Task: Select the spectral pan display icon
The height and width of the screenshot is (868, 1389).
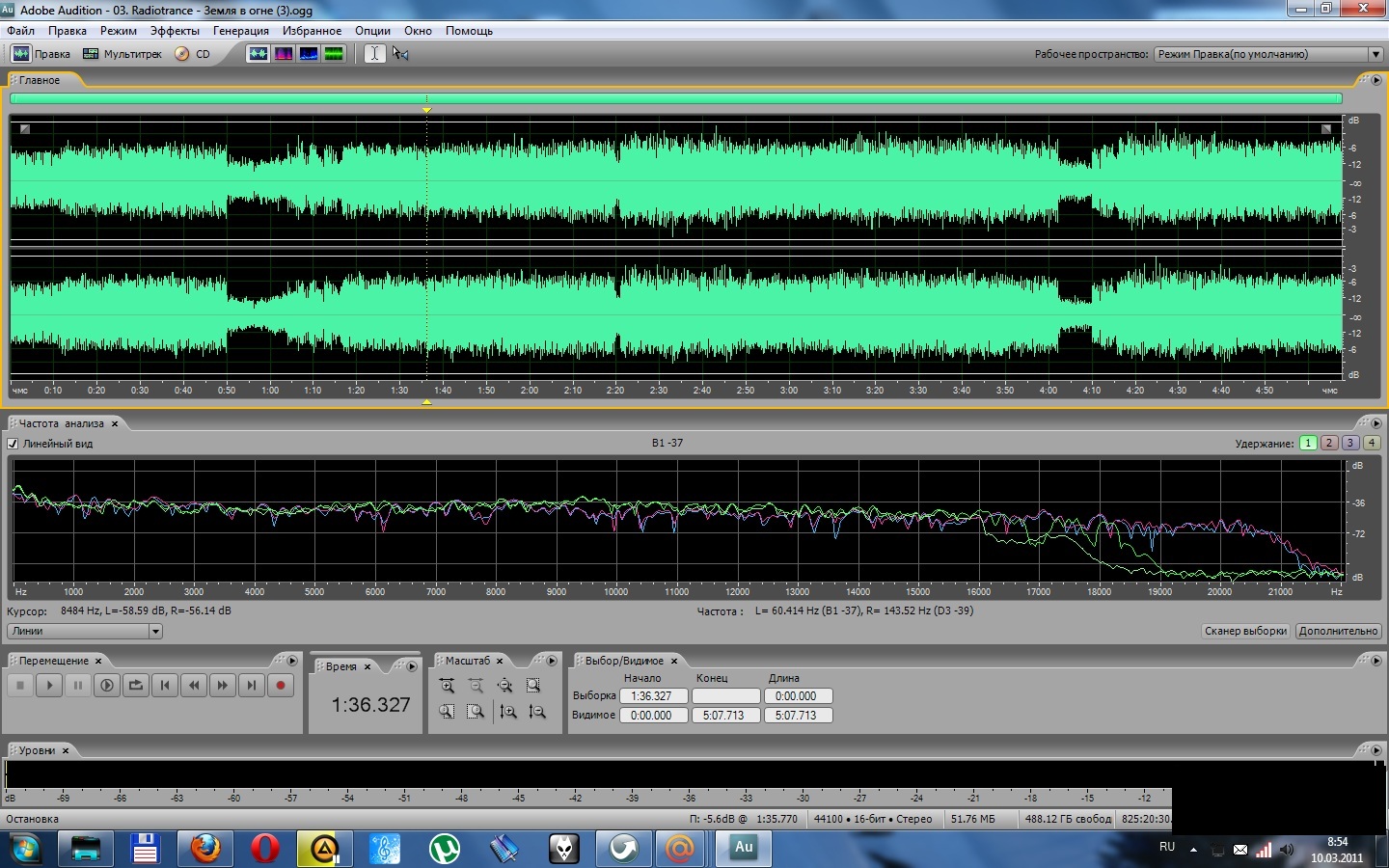Action: 309,54
